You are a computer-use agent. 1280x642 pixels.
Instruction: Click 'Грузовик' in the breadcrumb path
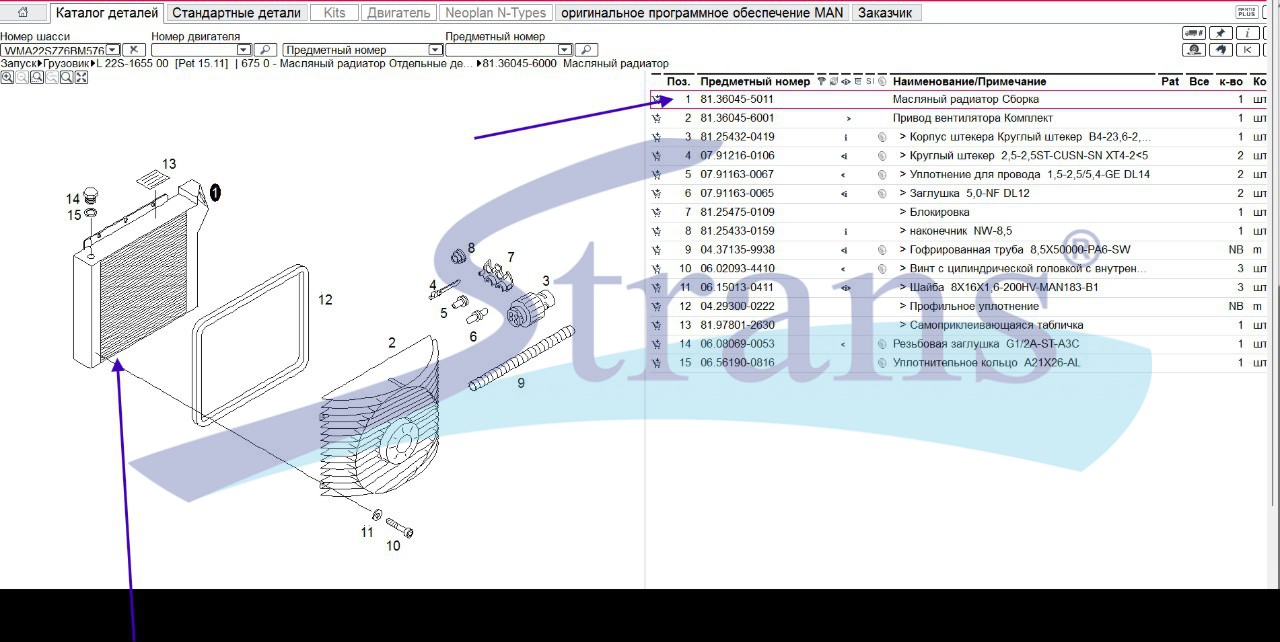point(66,64)
